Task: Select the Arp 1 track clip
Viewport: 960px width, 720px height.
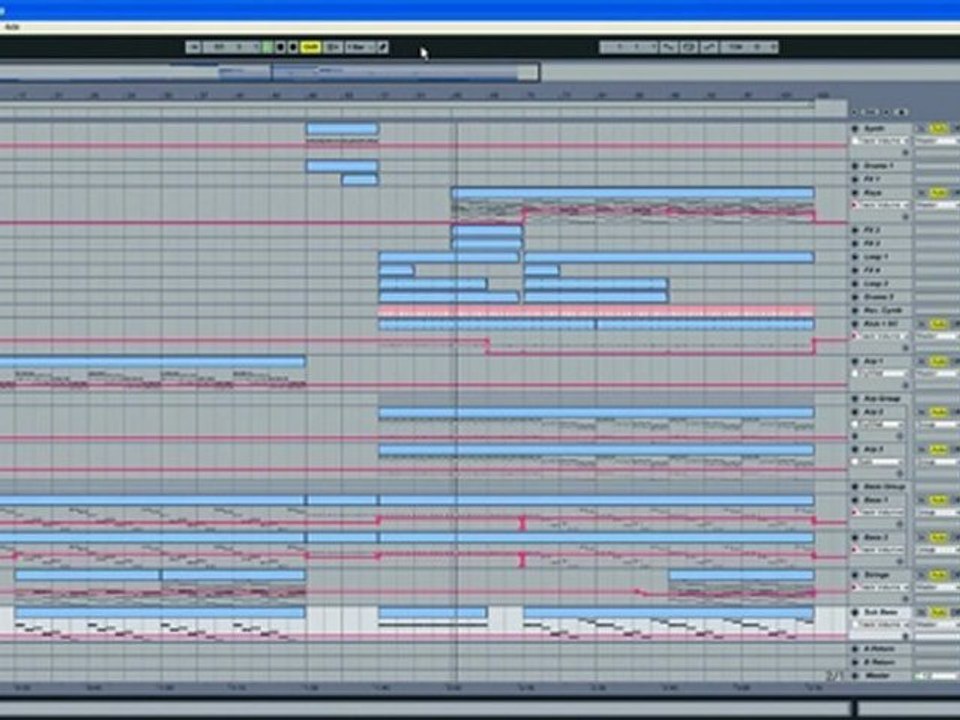Action: coord(152,362)
